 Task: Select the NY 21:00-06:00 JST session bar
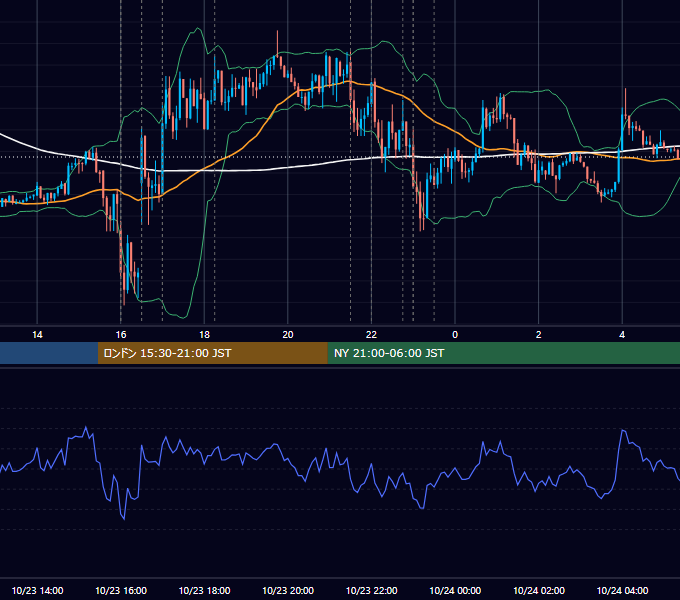pyautogui.click(x=503, y=353)
